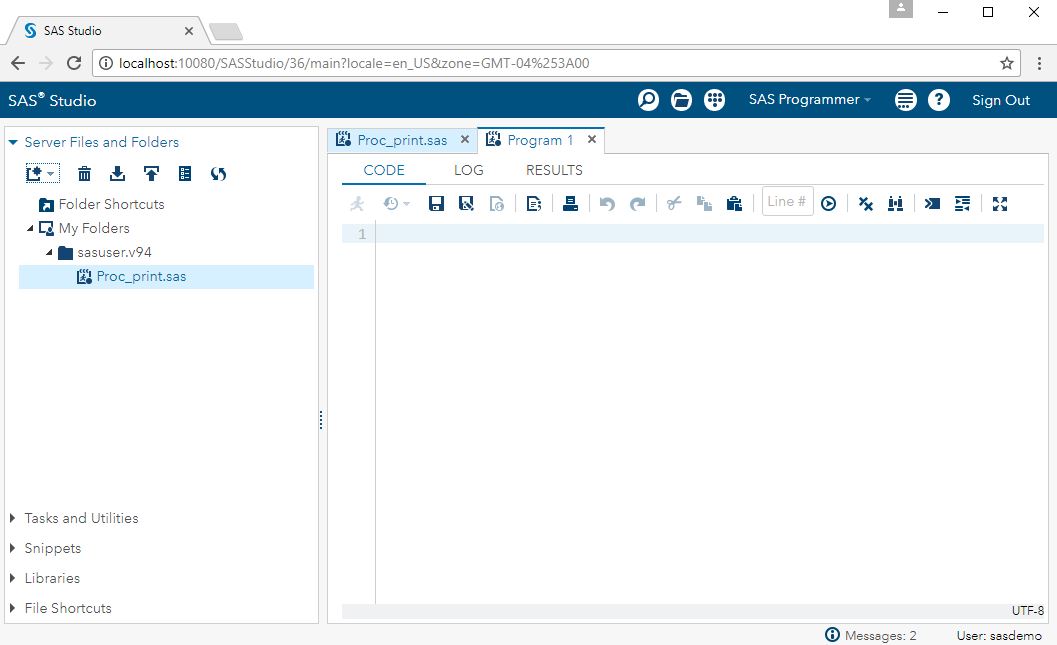Click the Sign Out link

1000,100
